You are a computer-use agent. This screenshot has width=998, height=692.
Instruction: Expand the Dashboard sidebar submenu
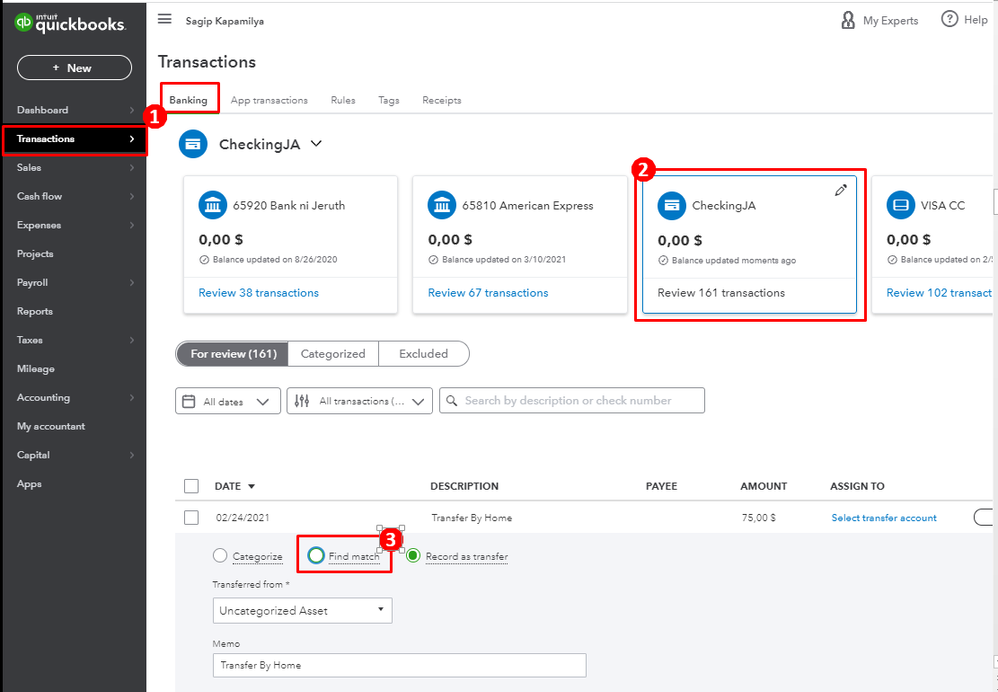(132, 110)
